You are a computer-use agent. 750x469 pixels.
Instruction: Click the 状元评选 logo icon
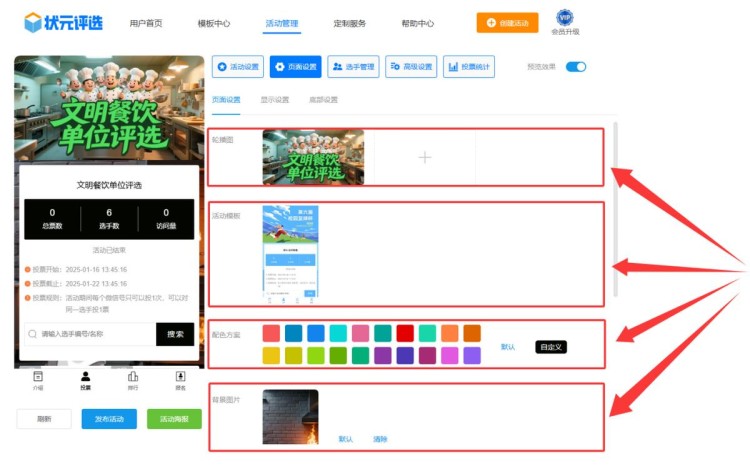pyautogui.click(x=33, y=22)
